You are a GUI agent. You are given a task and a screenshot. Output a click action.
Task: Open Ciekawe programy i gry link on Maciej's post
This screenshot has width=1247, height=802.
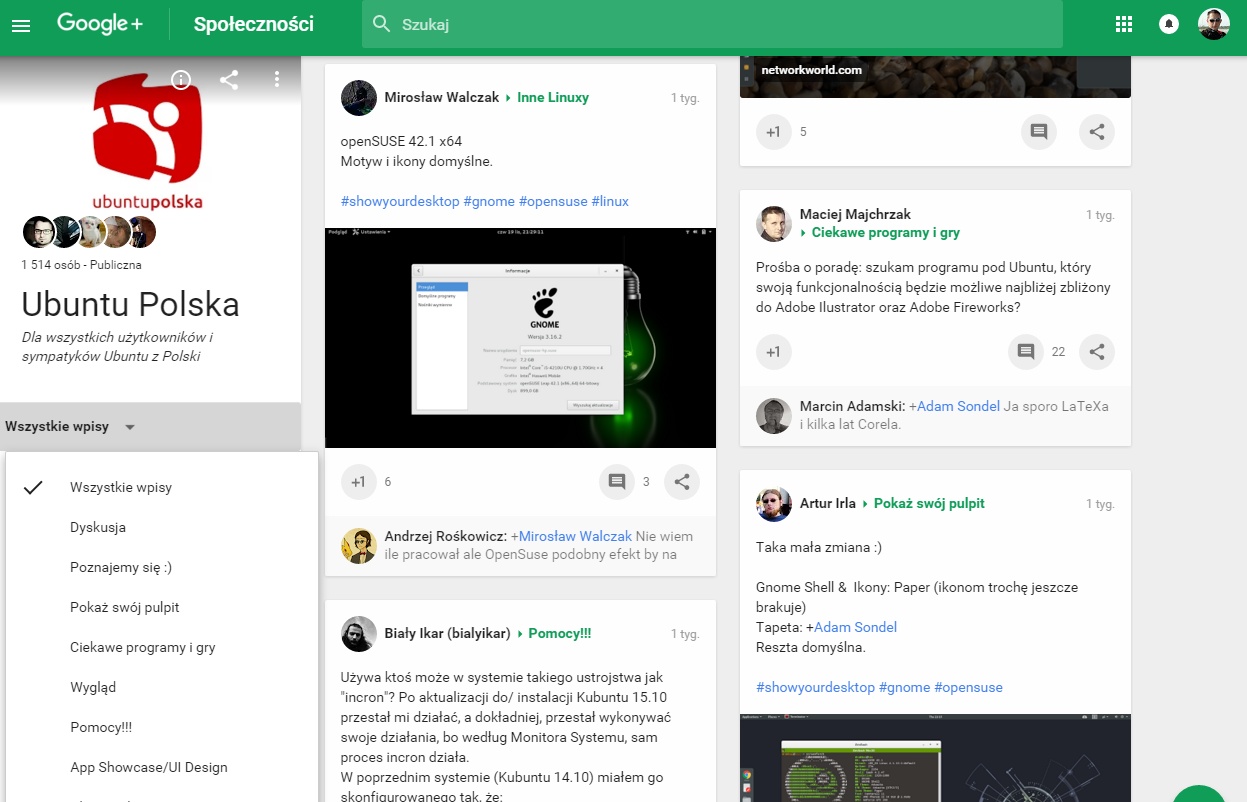click(x=886, y=232)
